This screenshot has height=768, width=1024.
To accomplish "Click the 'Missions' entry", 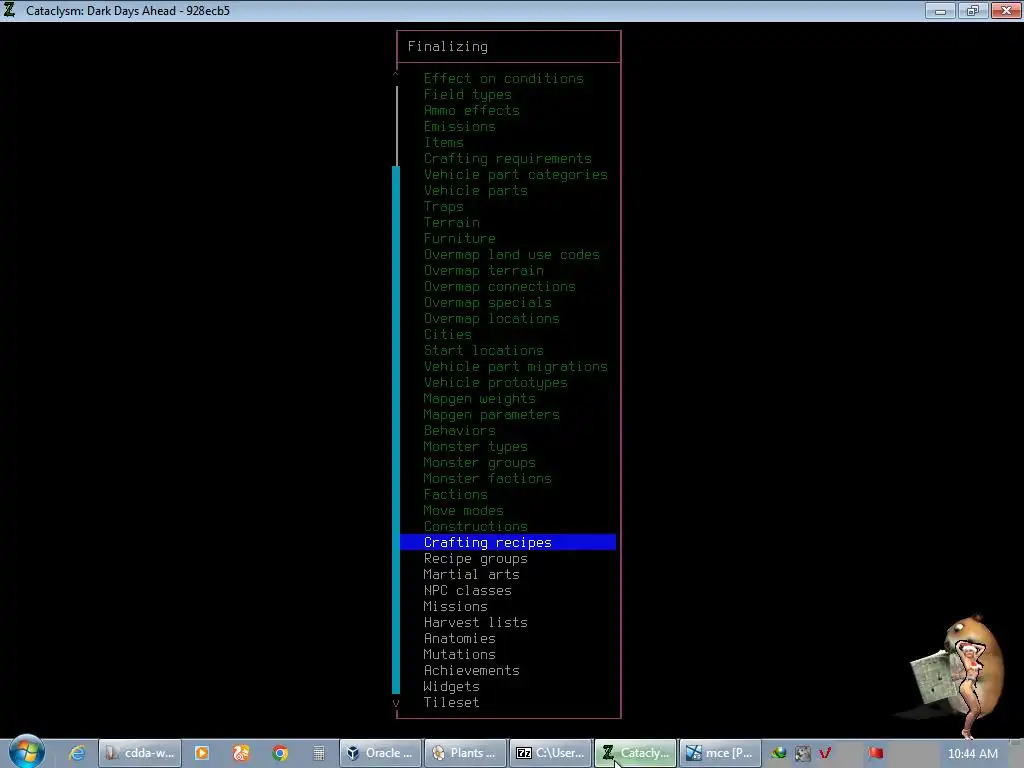I will 455,607.
